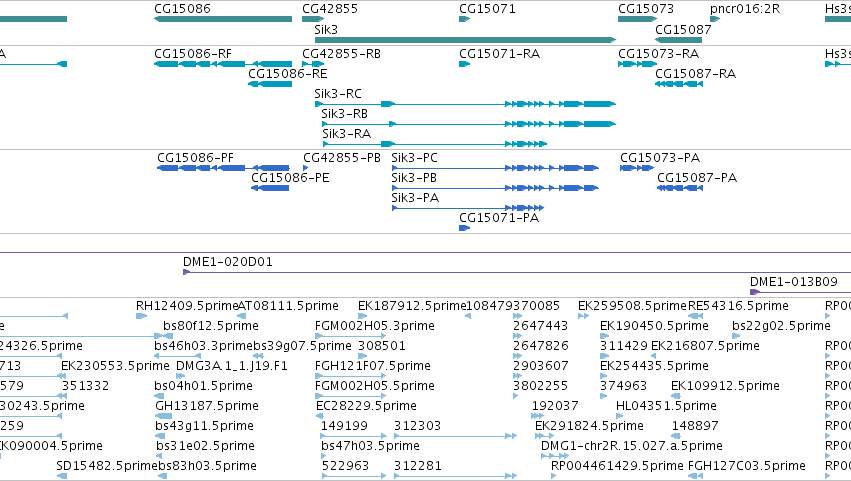Open EST EK216807.5prime

[x=705, y=346]
